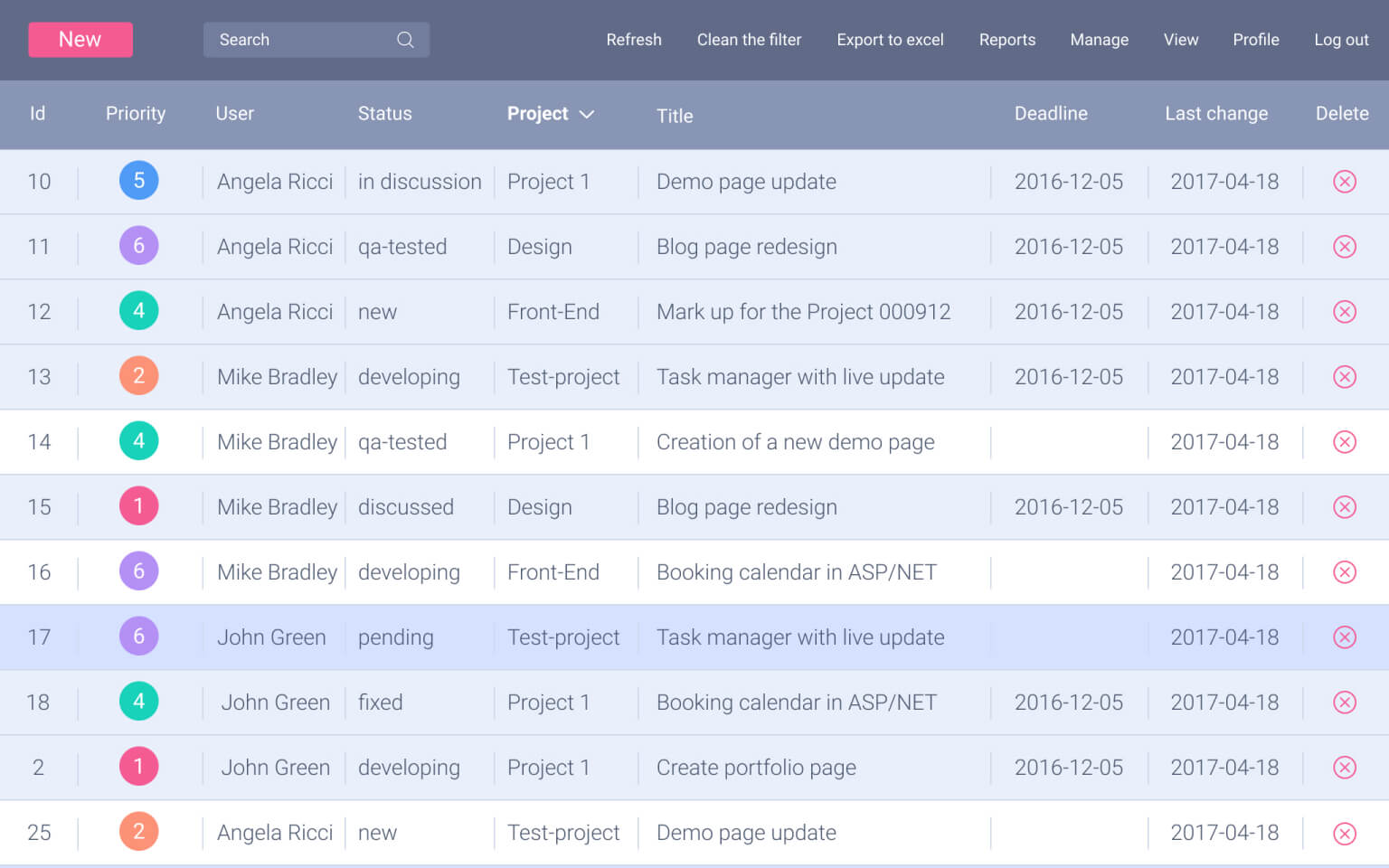Image resolution: width=1389 pixels, height=868 pixels.
Task: Open the Manage menu
Action: pos(1099,40)
